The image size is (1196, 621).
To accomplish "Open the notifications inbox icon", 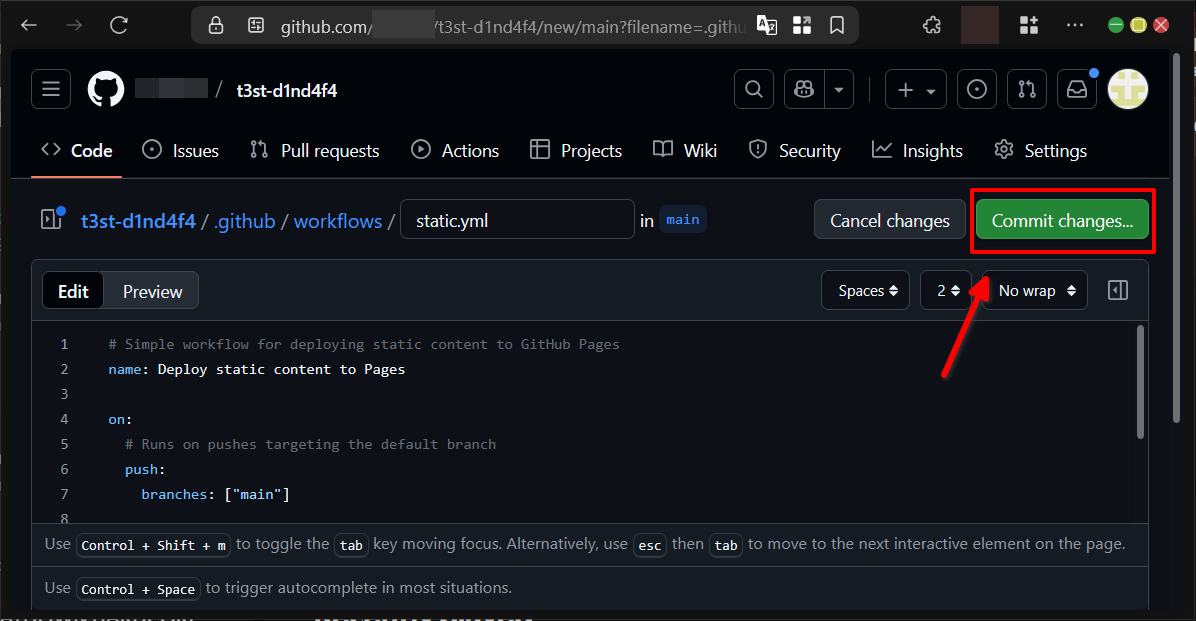I will (x=1077, y=89).
